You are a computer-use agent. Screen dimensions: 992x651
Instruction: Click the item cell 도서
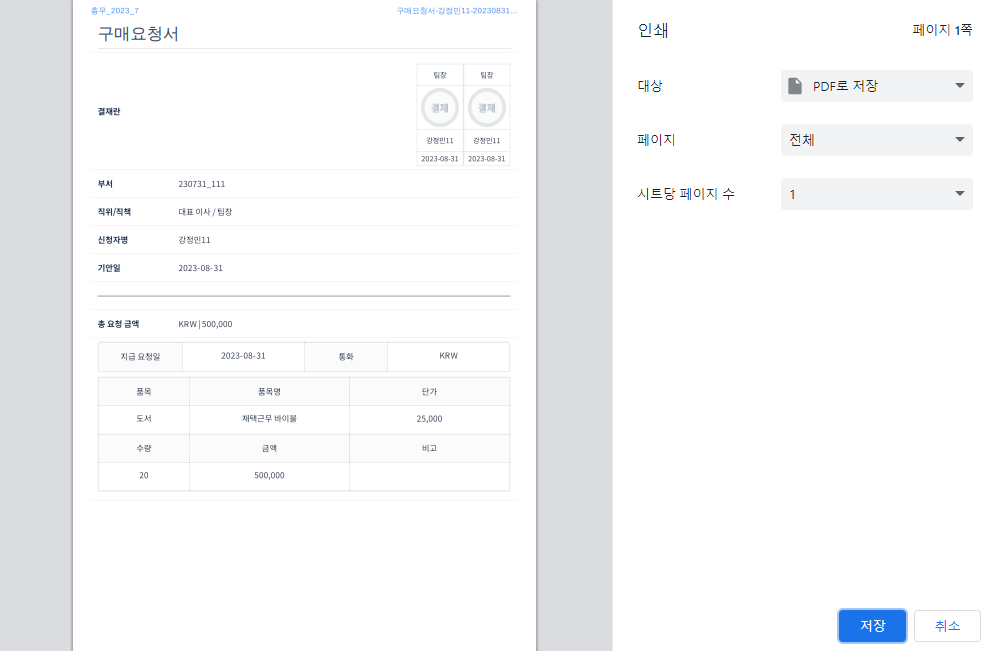144,419
